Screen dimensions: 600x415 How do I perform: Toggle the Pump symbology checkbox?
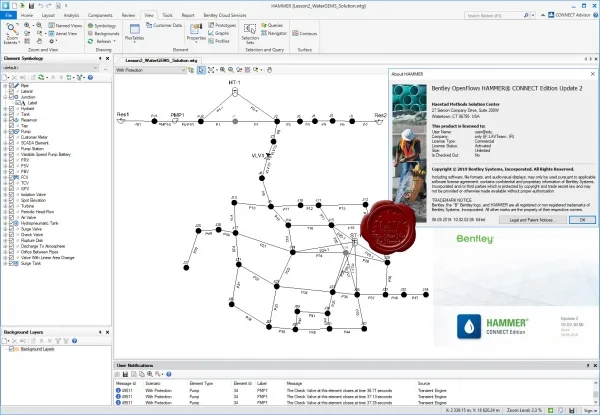pyautogui.click(x=11, y=132)
